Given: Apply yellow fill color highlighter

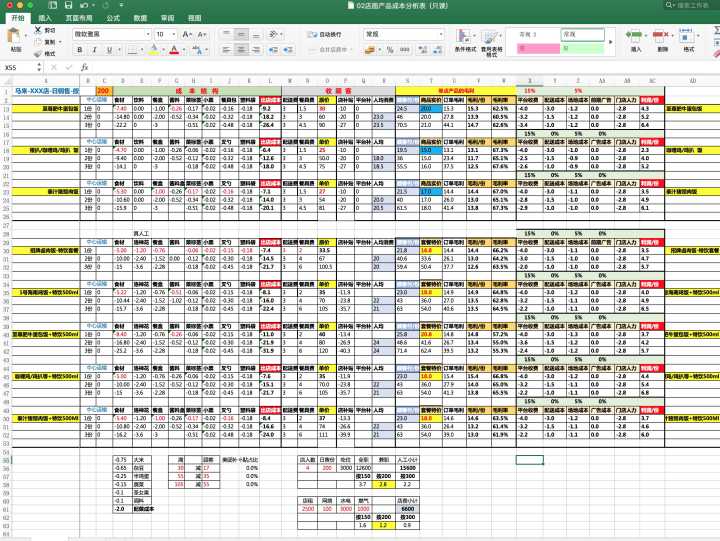Looking at the screenshot, I should pyautogui.click(x=154, y=50).
